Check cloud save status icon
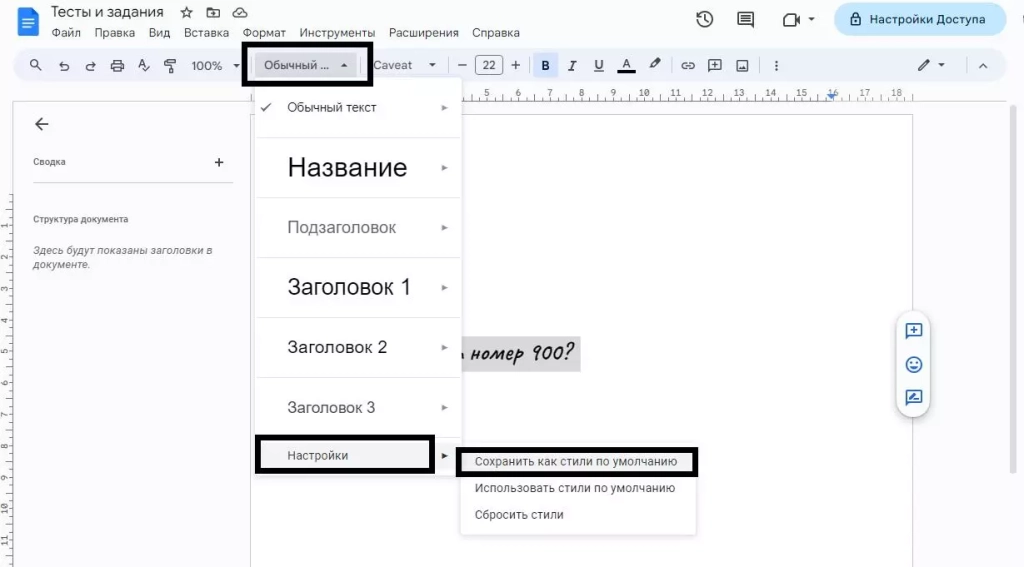This screenshot has width=1024, height=567. pyautogui.click(x=240, y=12)
